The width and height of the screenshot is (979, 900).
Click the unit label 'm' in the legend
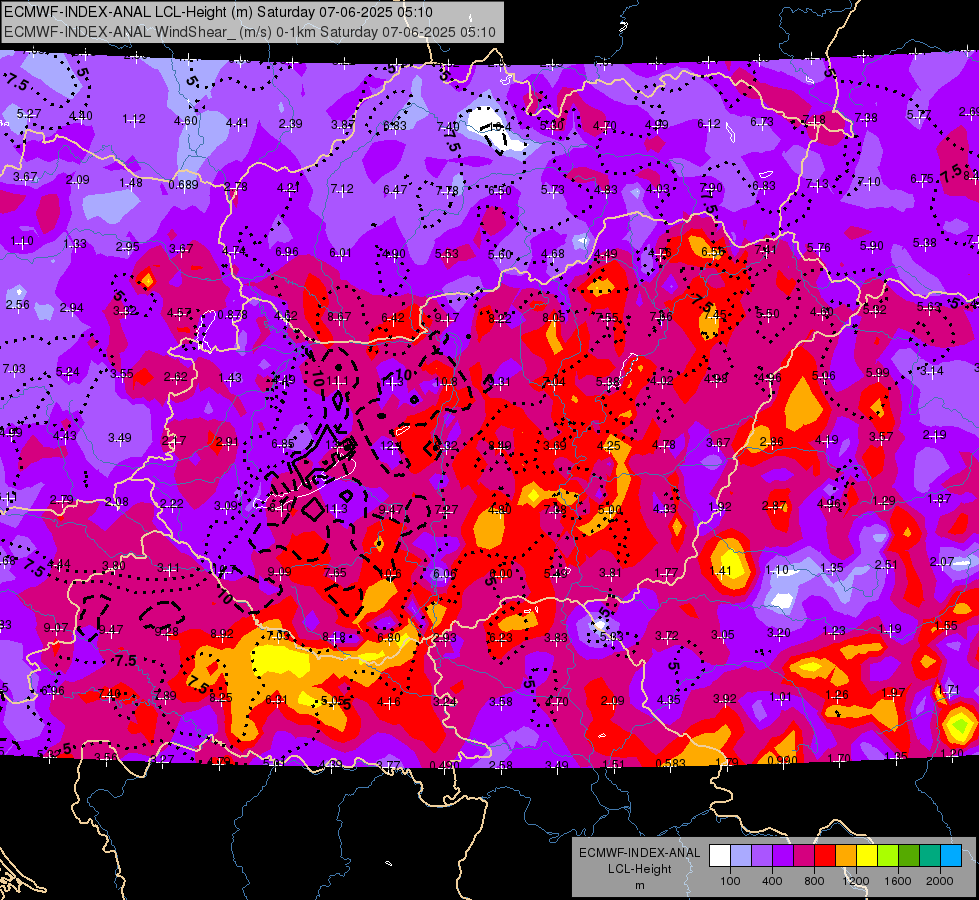tap(639, 886)
